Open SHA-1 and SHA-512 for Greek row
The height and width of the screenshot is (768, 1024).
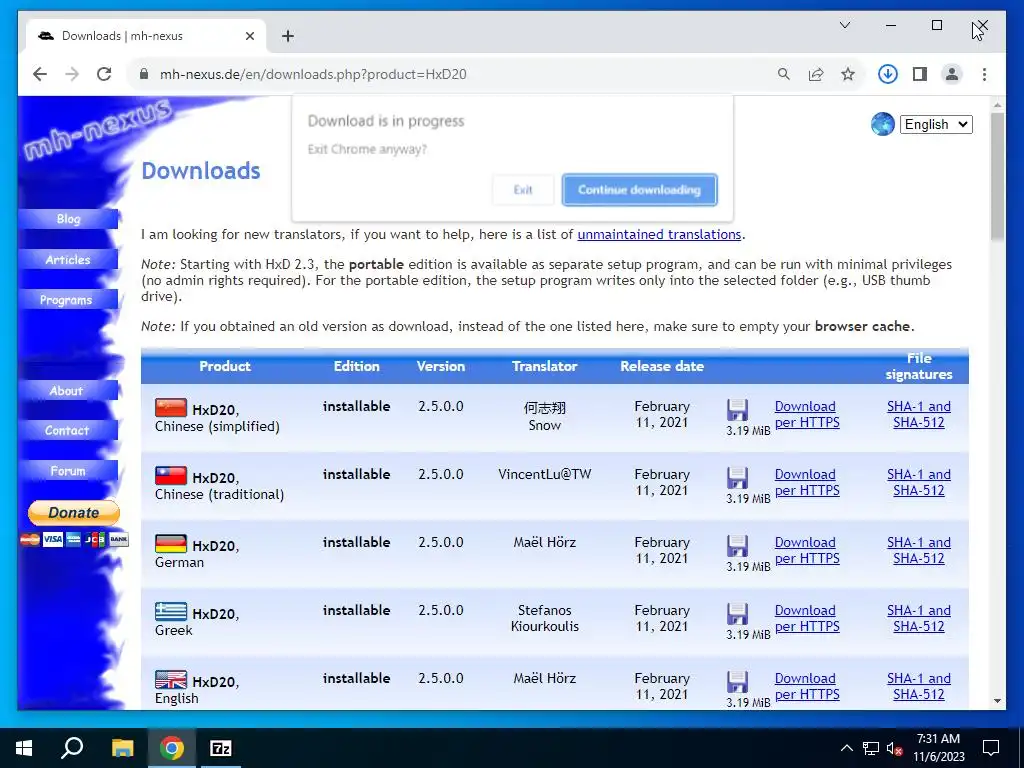point(919,618)
